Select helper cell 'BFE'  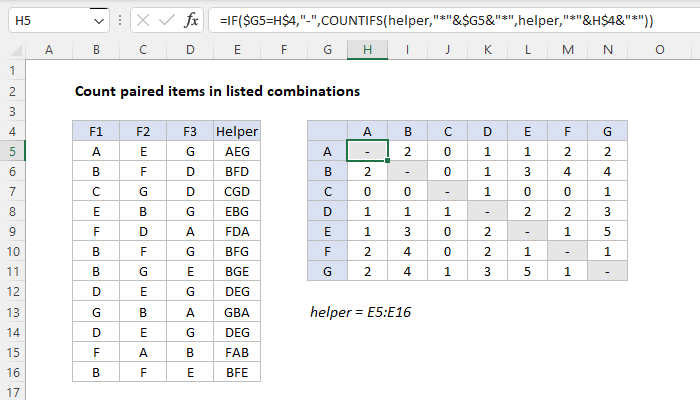[x=237, y=372]
